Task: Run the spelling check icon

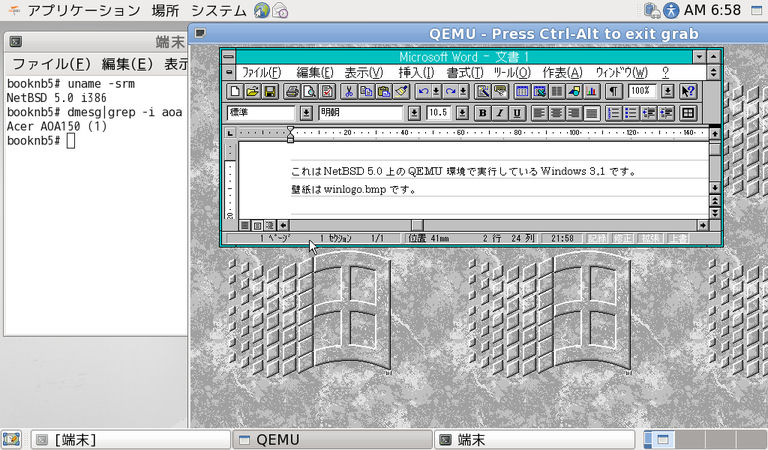Action: coord(327,91)
